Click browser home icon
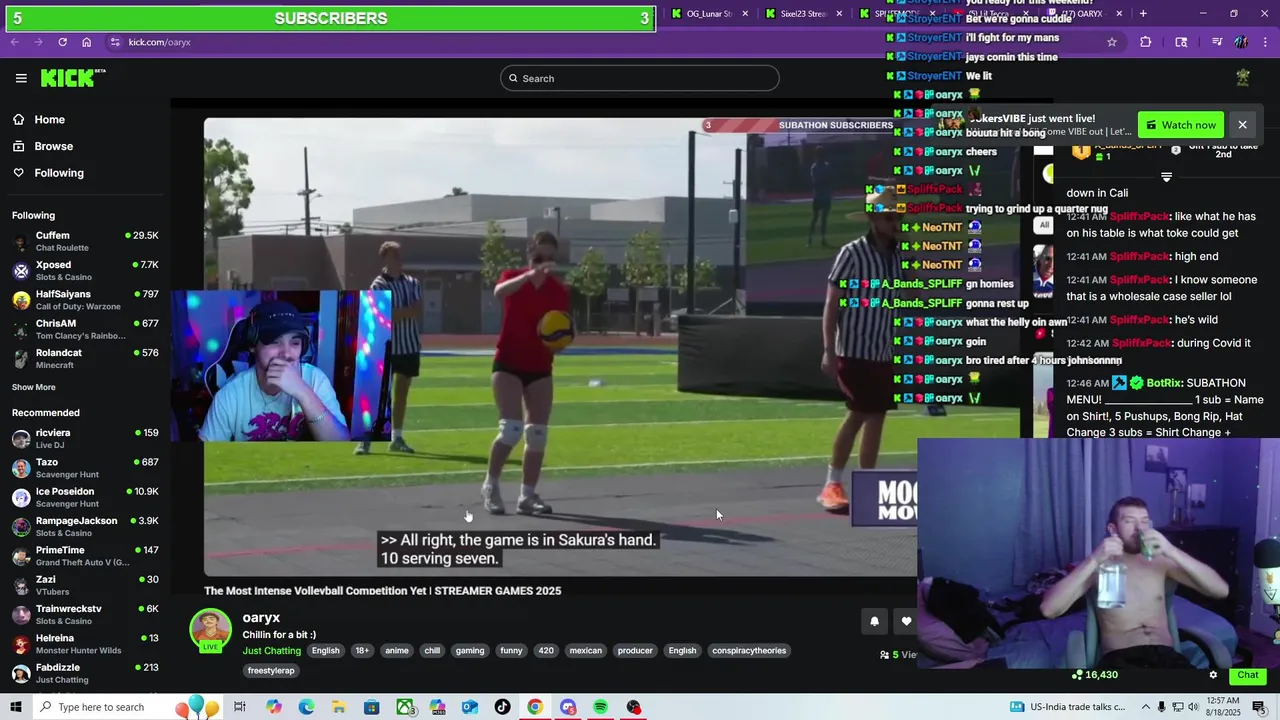Image resolution: width=1280 pixels, height=720 pixels. pyautogui.click(x=87, y=42)
